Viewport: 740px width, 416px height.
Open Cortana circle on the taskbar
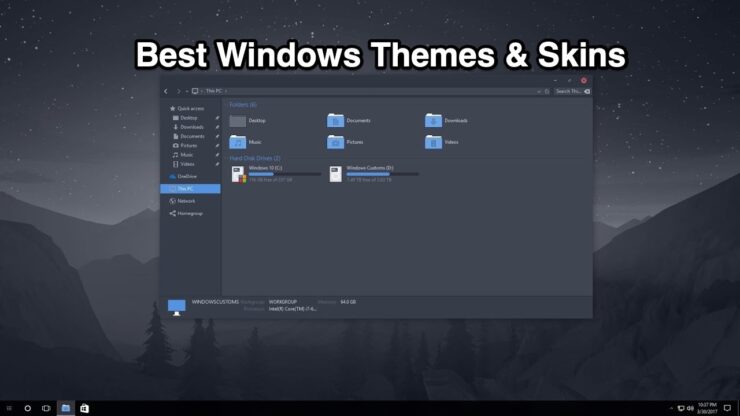pyautogui.click(x=27, y=408)
